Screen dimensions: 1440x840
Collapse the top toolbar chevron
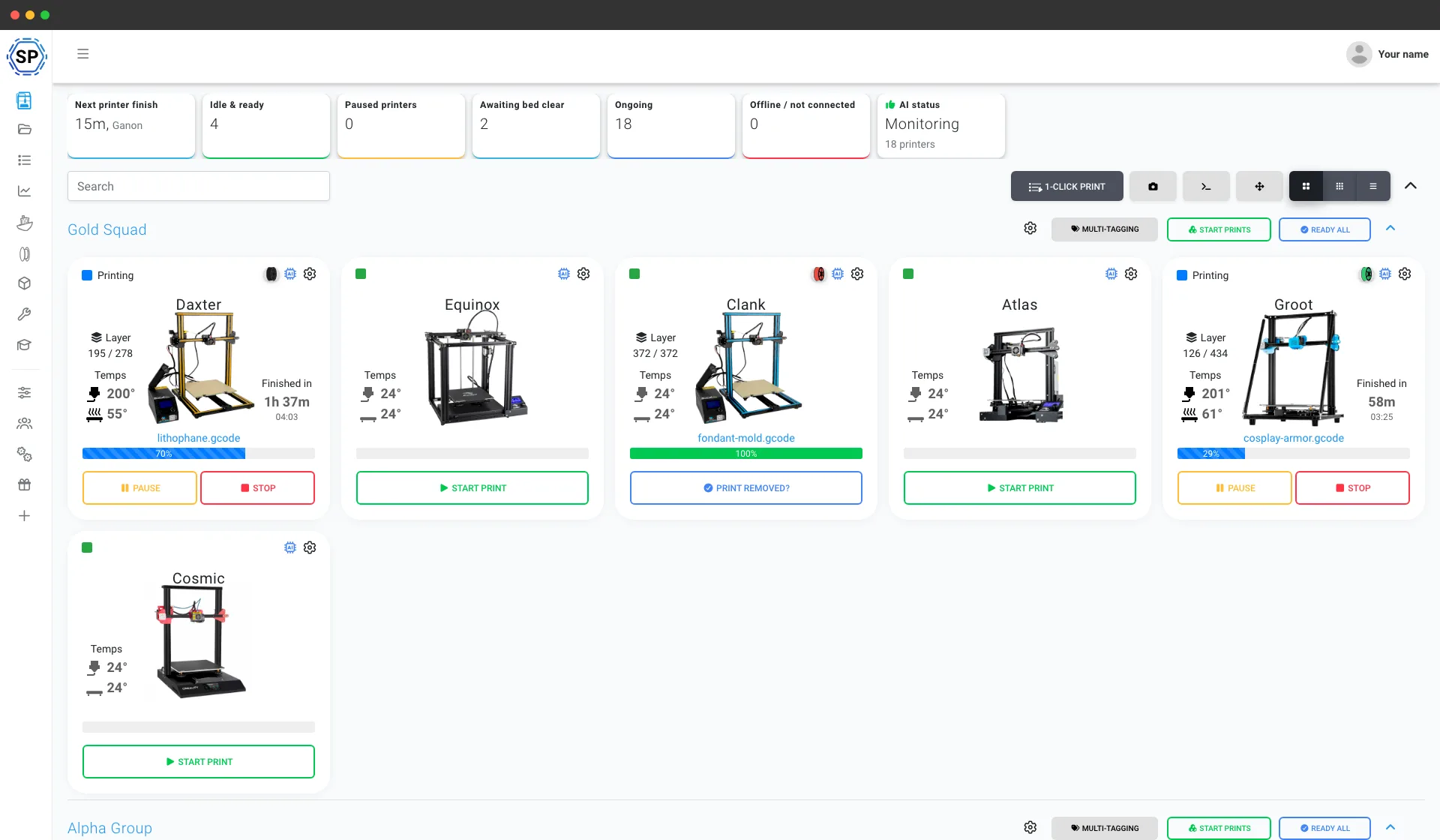(x=1411, y=186)
